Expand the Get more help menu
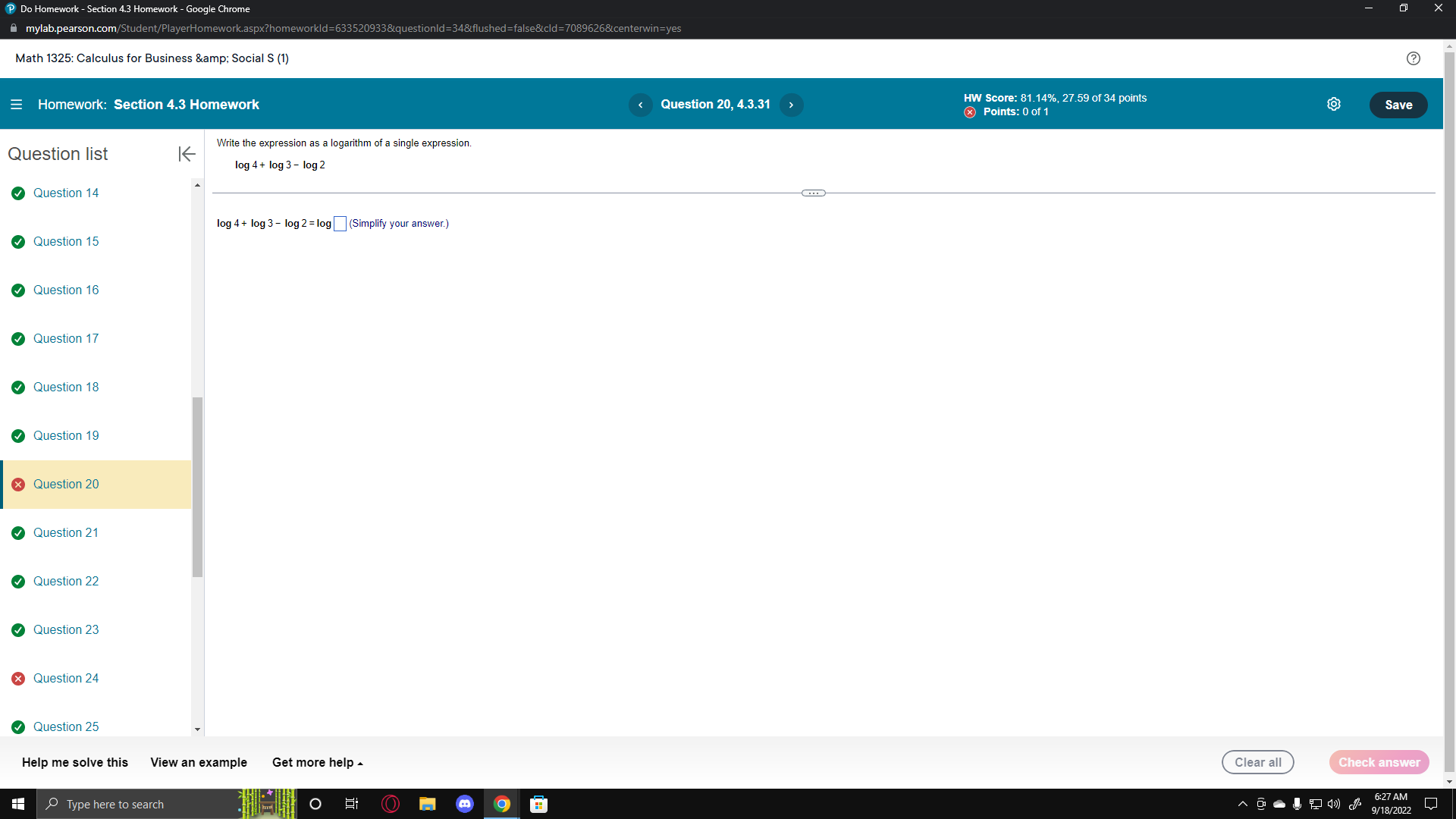This screenshot has height=819, width=1456. [317, 762]
